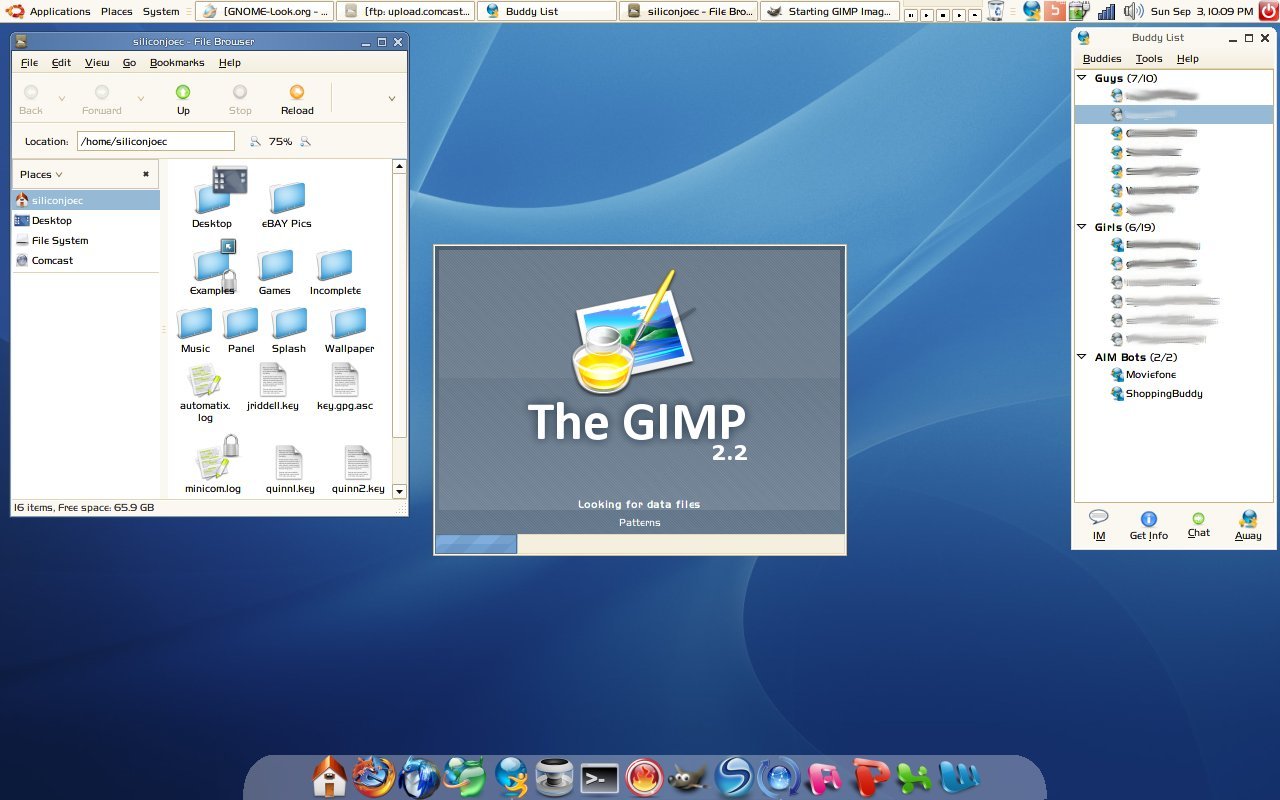Click the Forward toolbar button
Viewport: 1280px width, 800px height.
[102, 99]
